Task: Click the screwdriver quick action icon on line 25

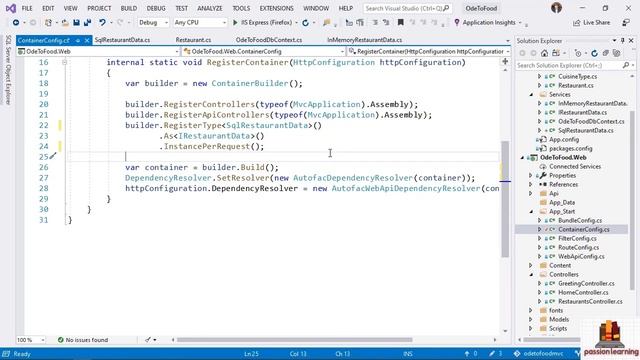Action: pos(53,156)
